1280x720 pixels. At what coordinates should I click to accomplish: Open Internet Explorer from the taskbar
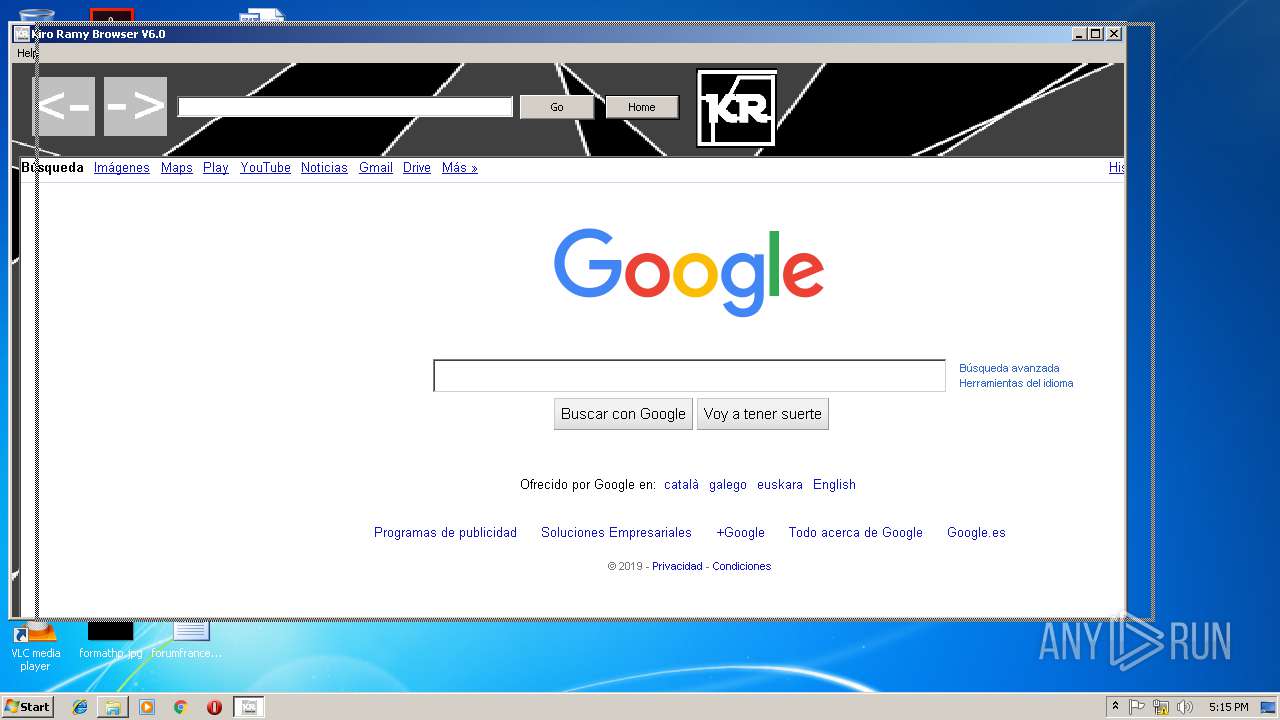(80, 707)
